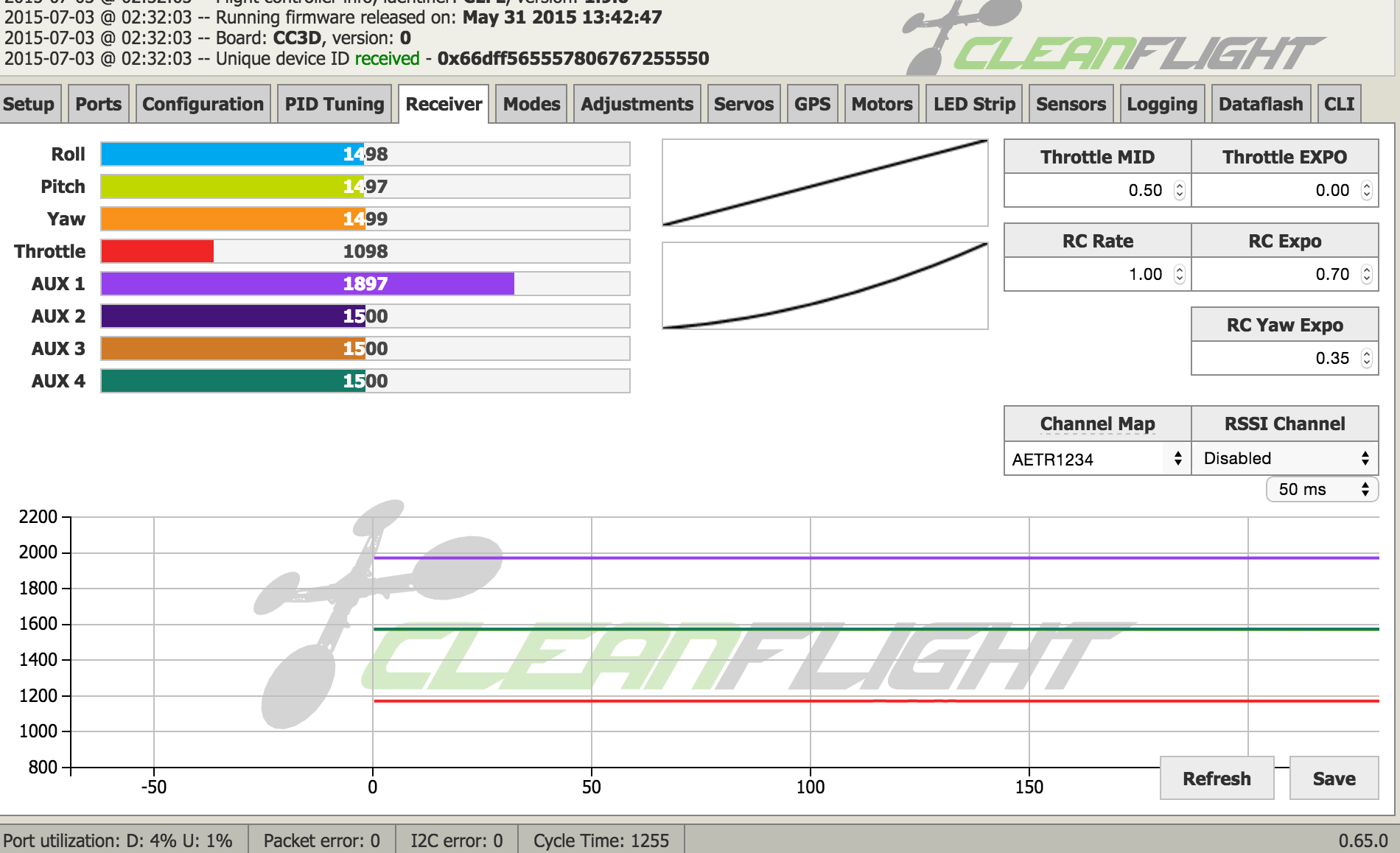Click the version number 0.65.0
This screenshot has height=853, width=1400.
tap(1363, 840)
